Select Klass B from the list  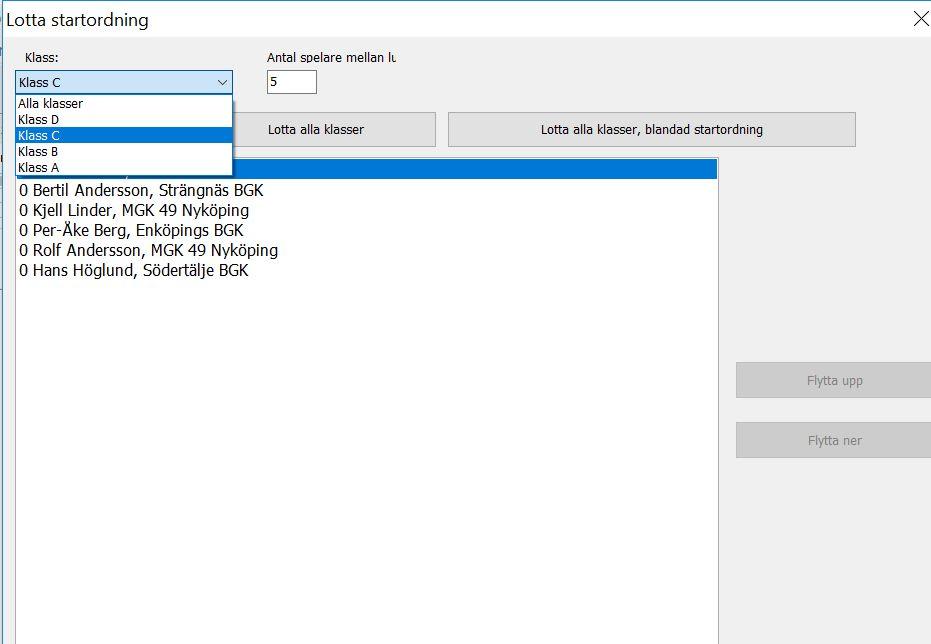(124, 151)
